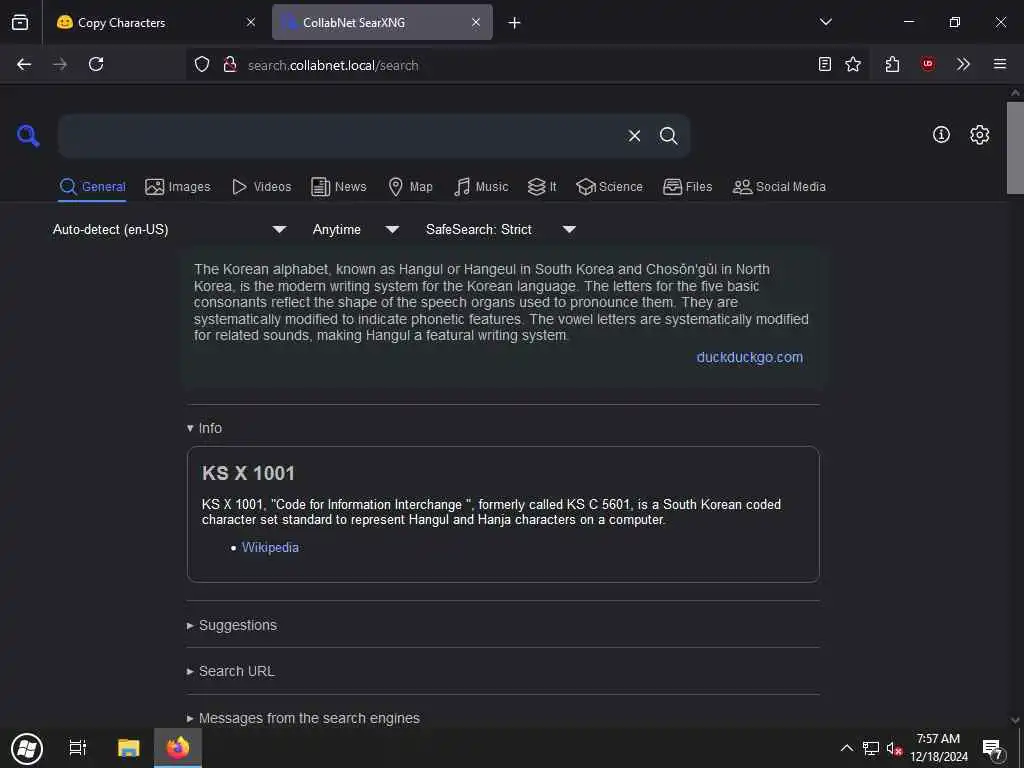The image size is (1024, 768).
Task: Switch to IT category
Action: 542,187
